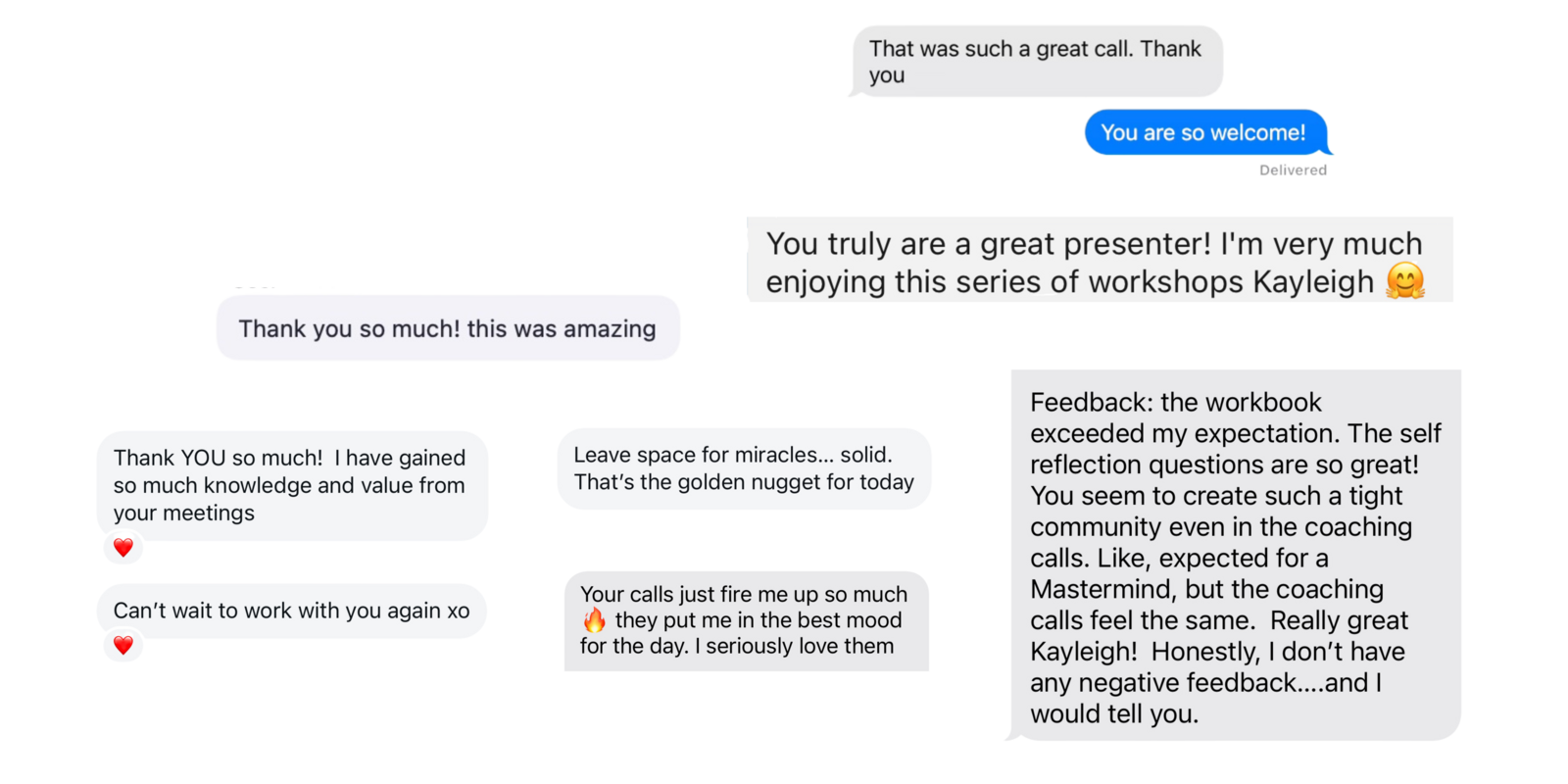This screenshot has height=784, width=1568.
Task: Select the 'That was such a great call' message
Action: click(1036, 62)
